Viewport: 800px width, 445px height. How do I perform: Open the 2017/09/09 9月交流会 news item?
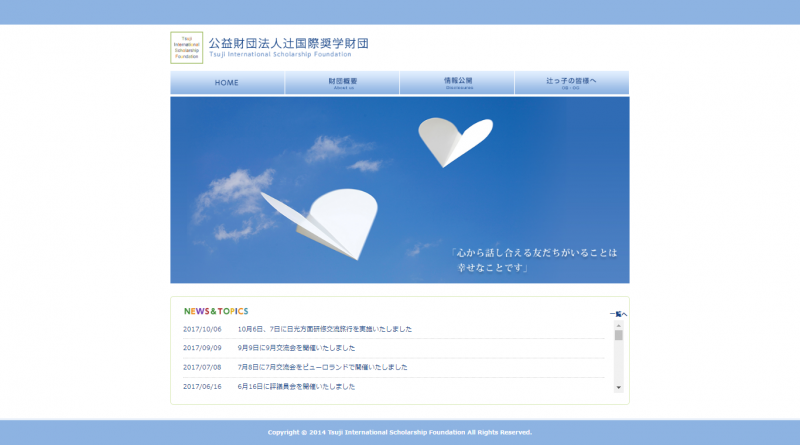(x=296, y=348)
